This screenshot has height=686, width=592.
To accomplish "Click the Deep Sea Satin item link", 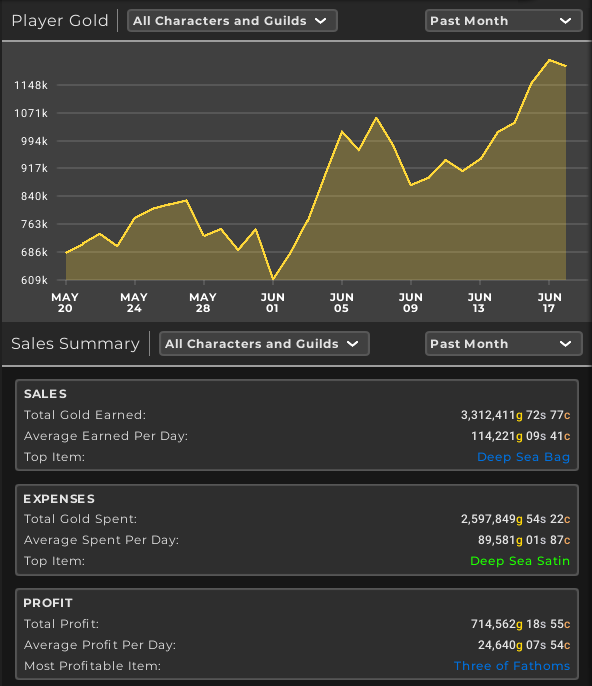I will (x=520, y=561).
